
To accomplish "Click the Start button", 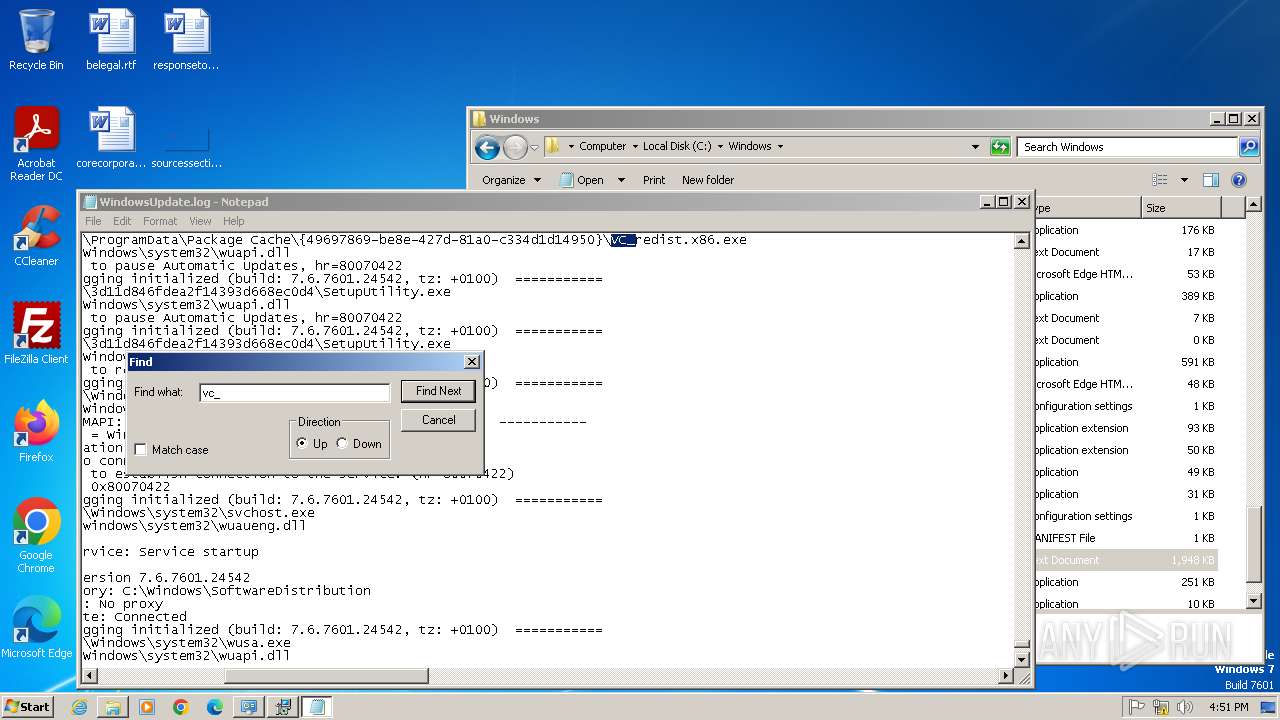I will [x=28, y=707].
